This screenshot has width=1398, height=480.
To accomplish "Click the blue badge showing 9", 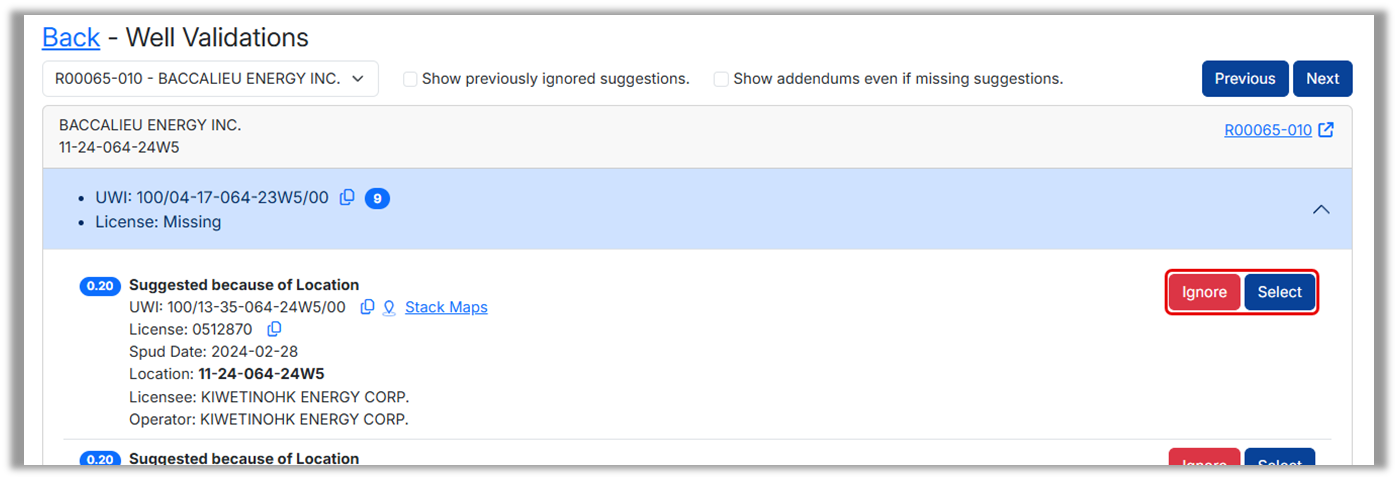I will tap(377, 198).
